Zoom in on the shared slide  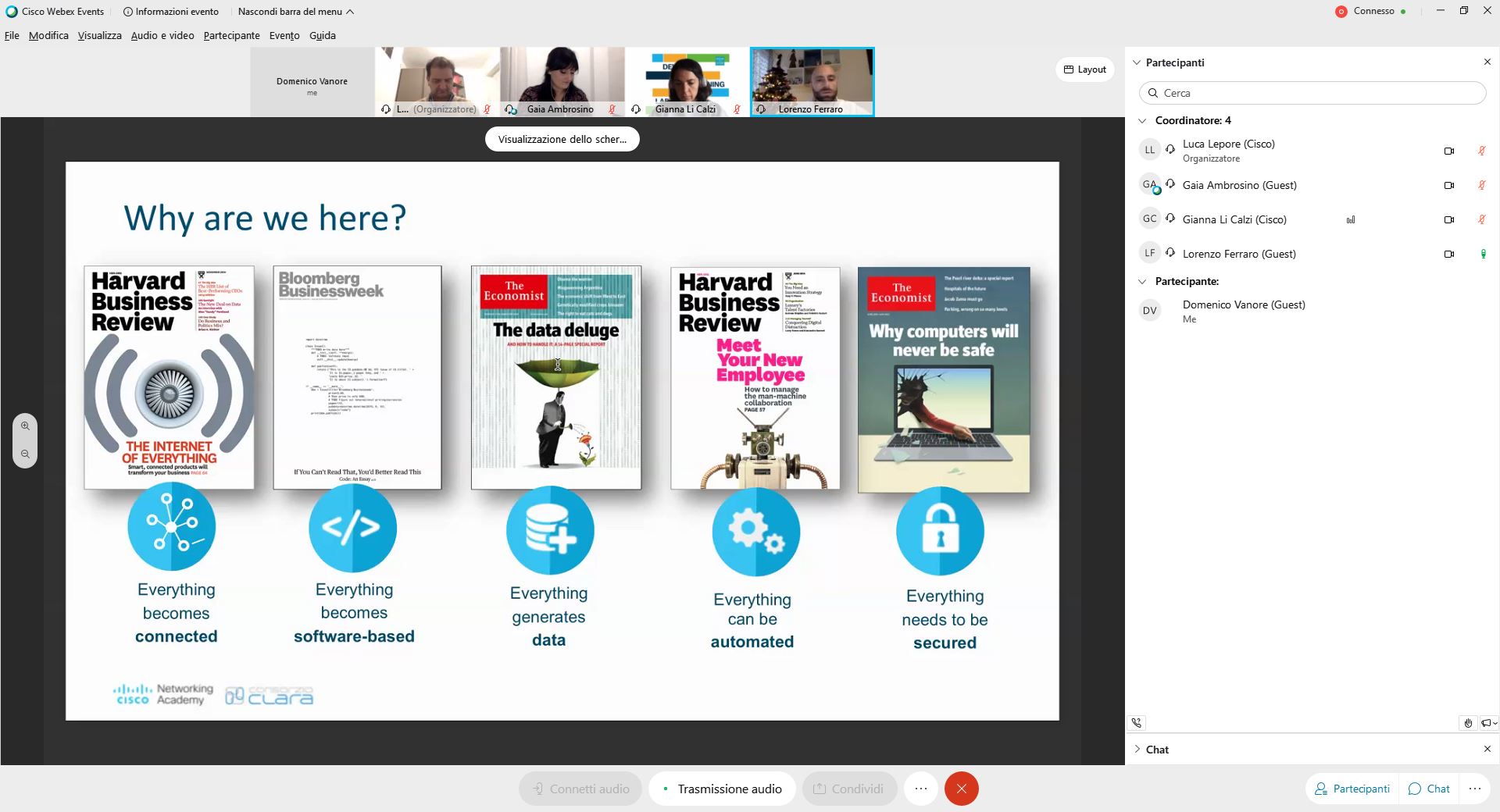click(25, 426)
